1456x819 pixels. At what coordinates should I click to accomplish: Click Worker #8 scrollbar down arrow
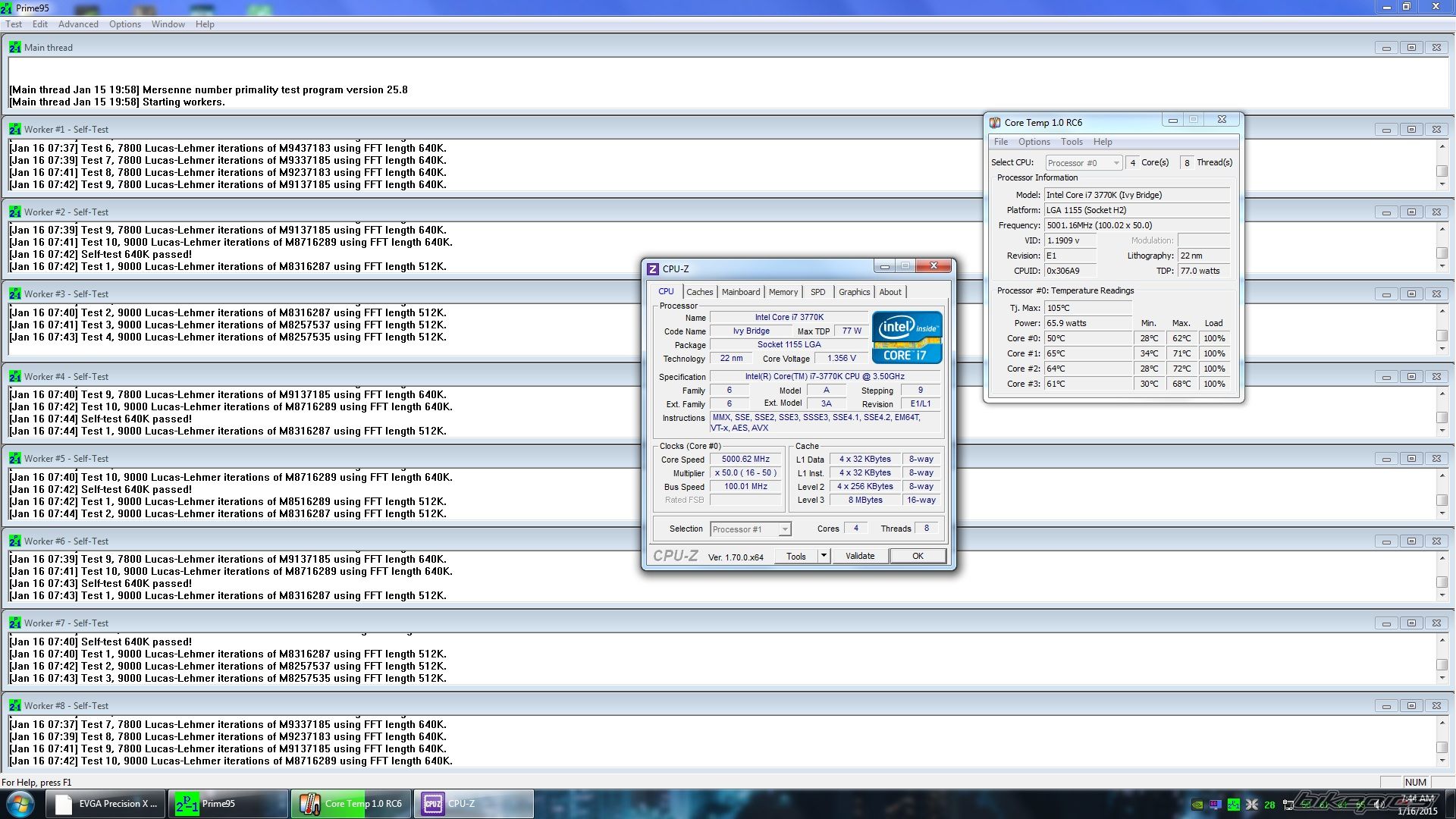(1442, 760)
